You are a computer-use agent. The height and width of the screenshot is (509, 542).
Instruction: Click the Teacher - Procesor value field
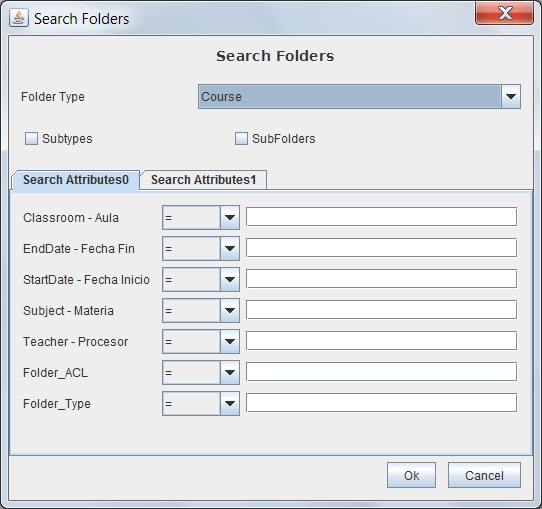coord(382,341)
